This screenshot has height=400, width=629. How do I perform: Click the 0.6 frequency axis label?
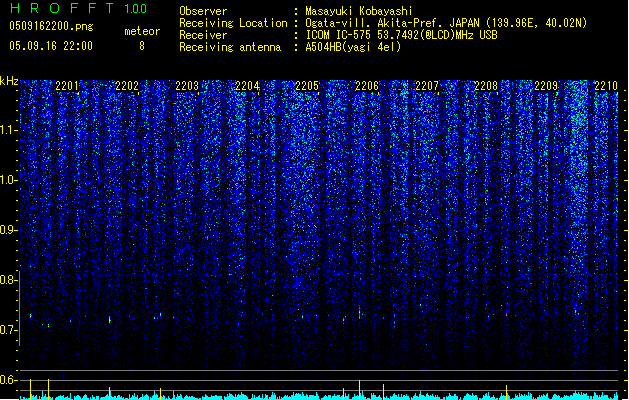pos(9,380)
